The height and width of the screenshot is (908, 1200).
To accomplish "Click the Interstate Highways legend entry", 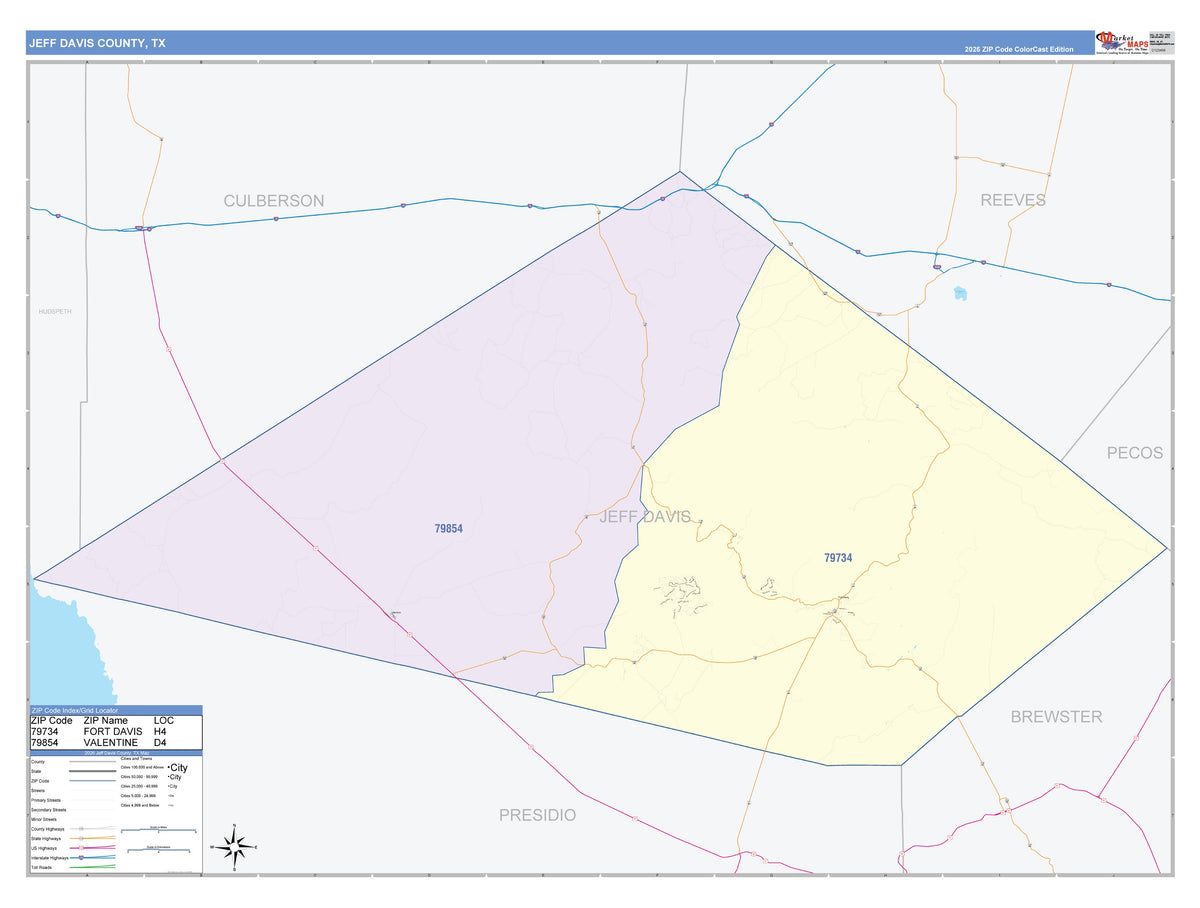I will tap(73, 858).
